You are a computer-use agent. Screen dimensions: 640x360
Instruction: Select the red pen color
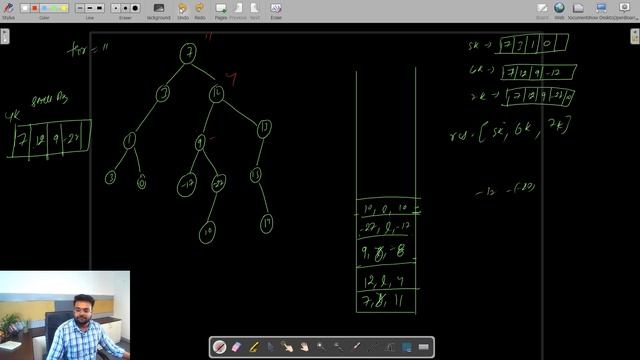click(35, 8)
